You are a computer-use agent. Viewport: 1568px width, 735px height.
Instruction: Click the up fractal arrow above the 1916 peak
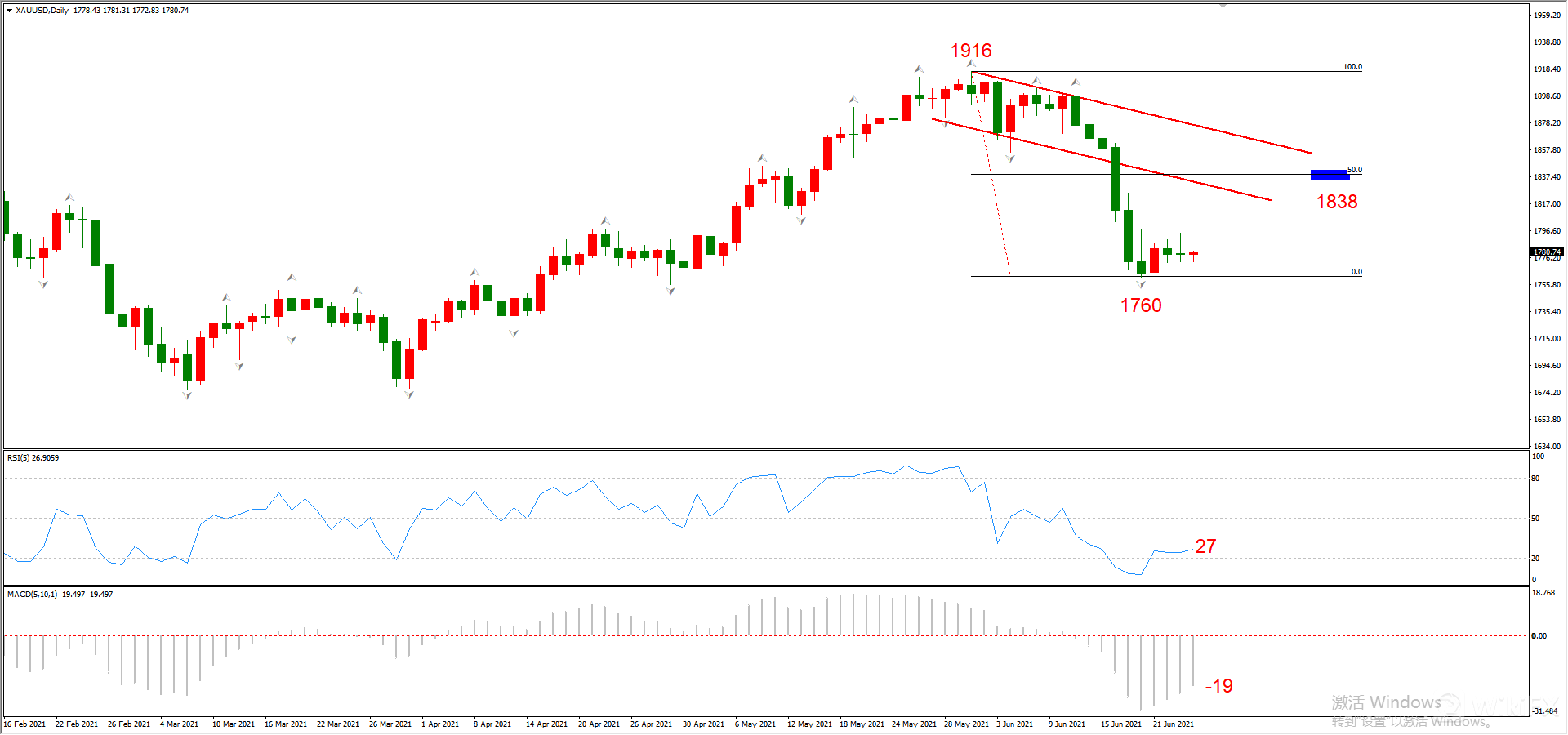[x=971, y=64]
